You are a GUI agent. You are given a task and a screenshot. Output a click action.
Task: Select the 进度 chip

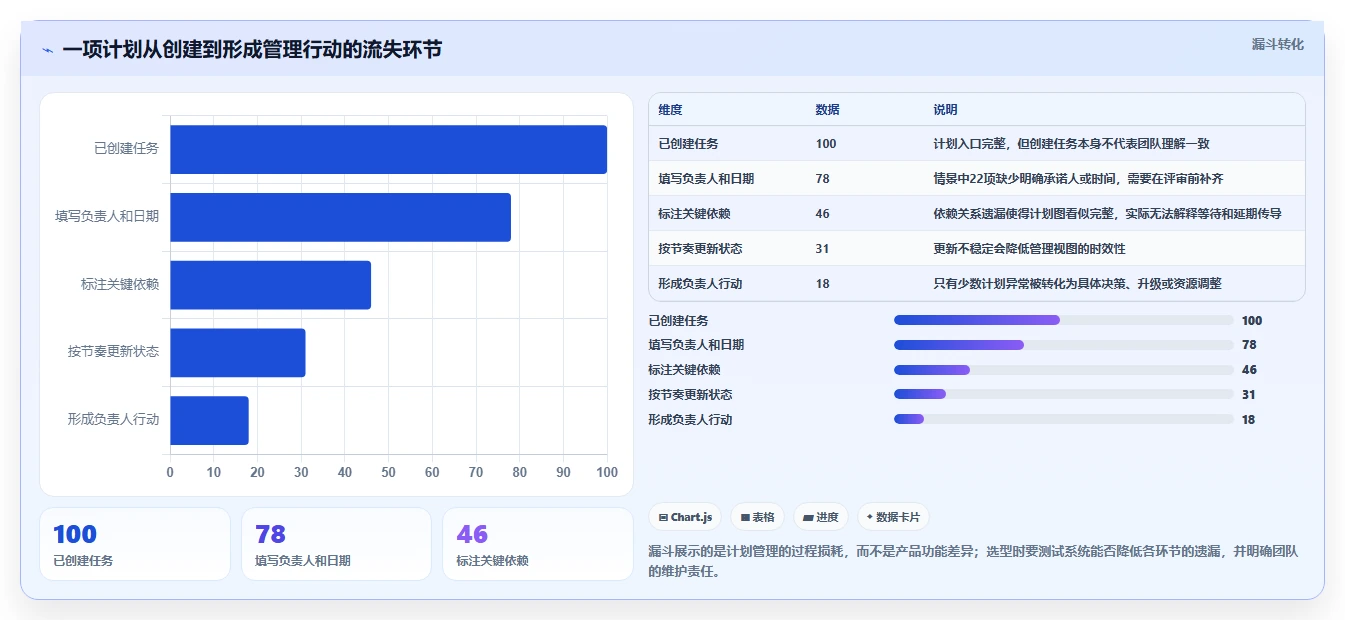820,517
